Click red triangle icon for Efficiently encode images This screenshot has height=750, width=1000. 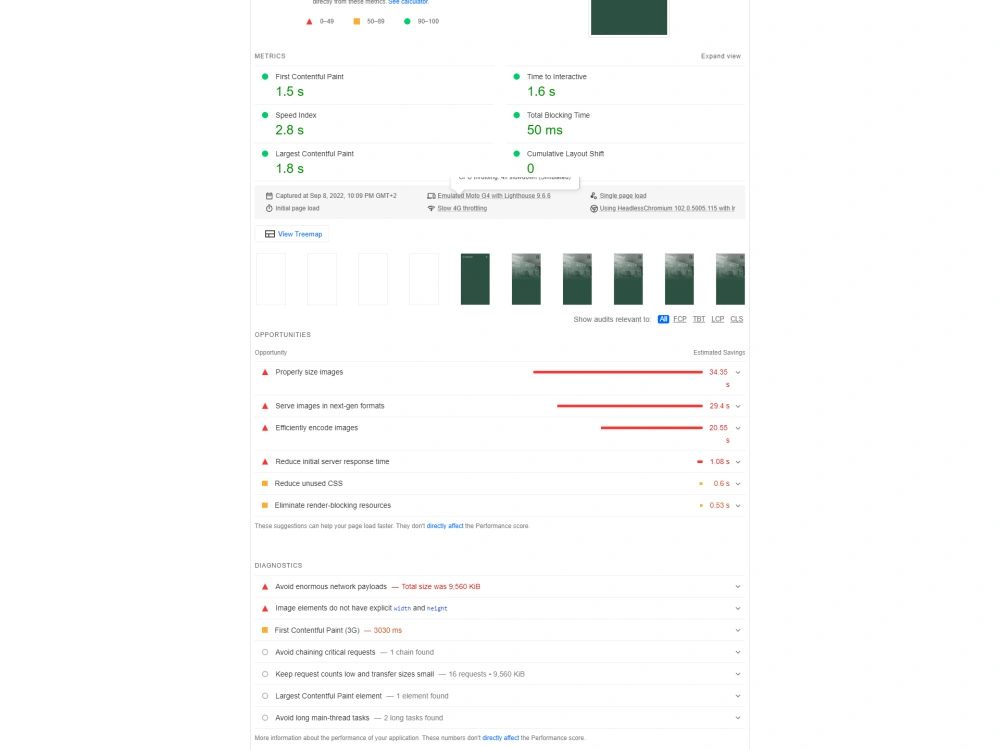265,428
